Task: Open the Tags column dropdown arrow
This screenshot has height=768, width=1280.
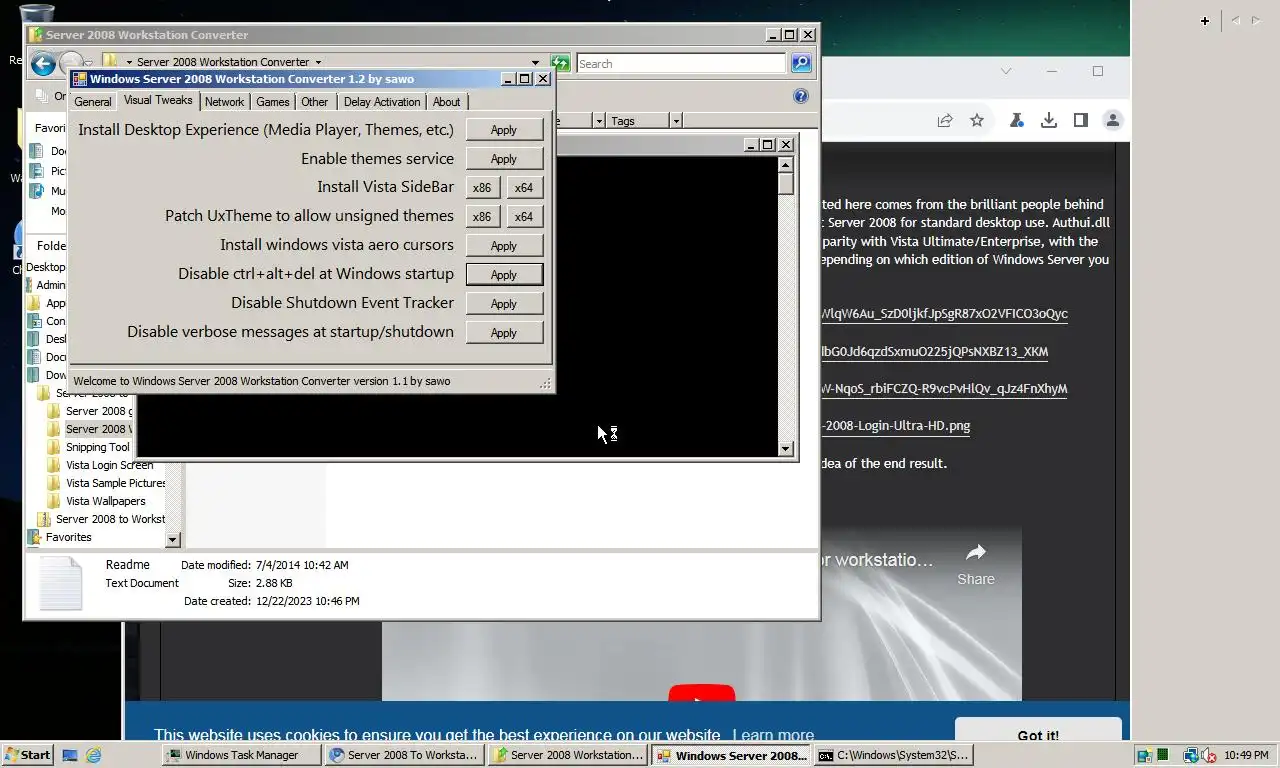Action: [x=676, y=121]
